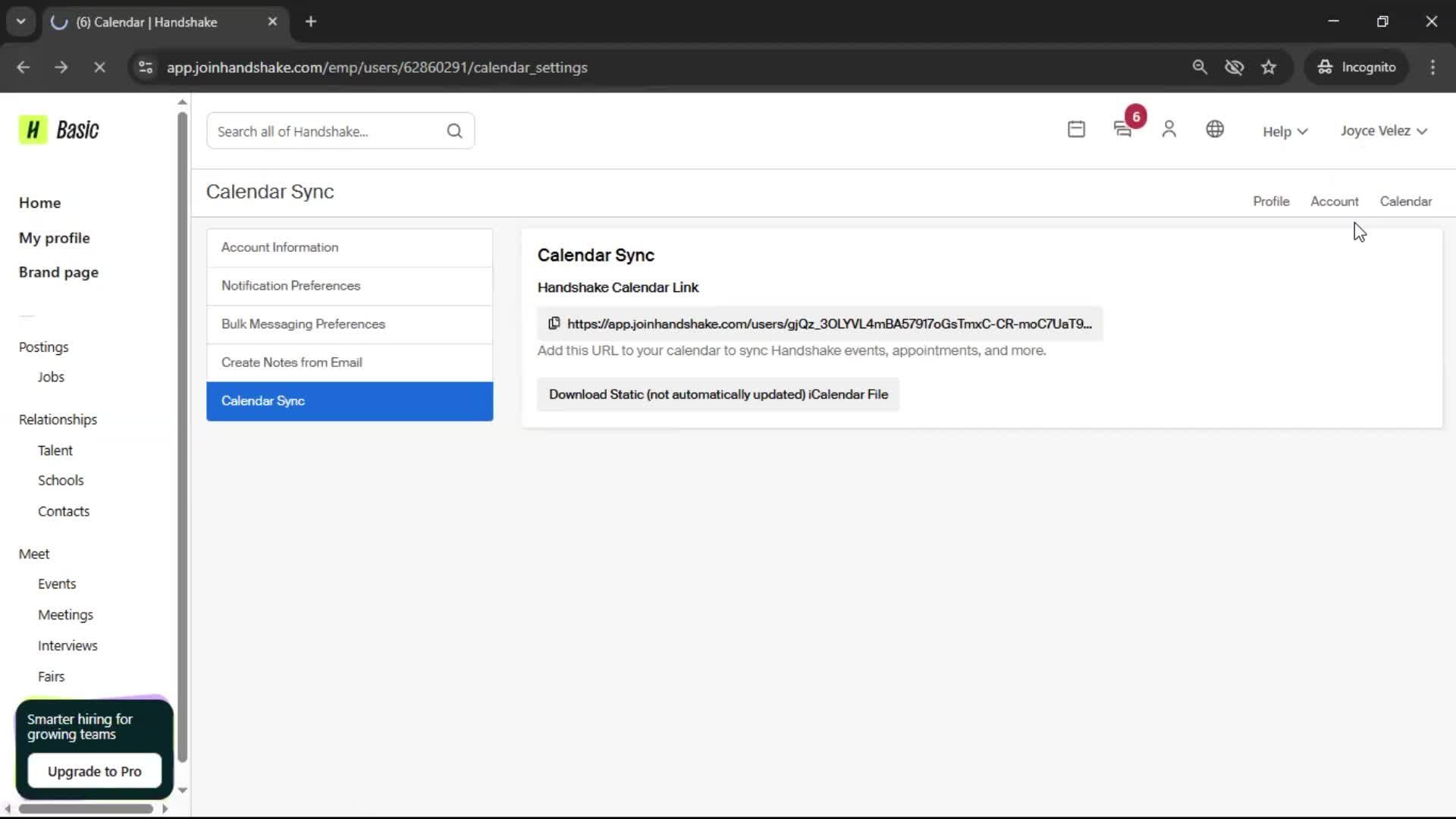Viewport: 1456px width, 819px height.
Task: Click the browser address bar URL
Action: (377, 67)
